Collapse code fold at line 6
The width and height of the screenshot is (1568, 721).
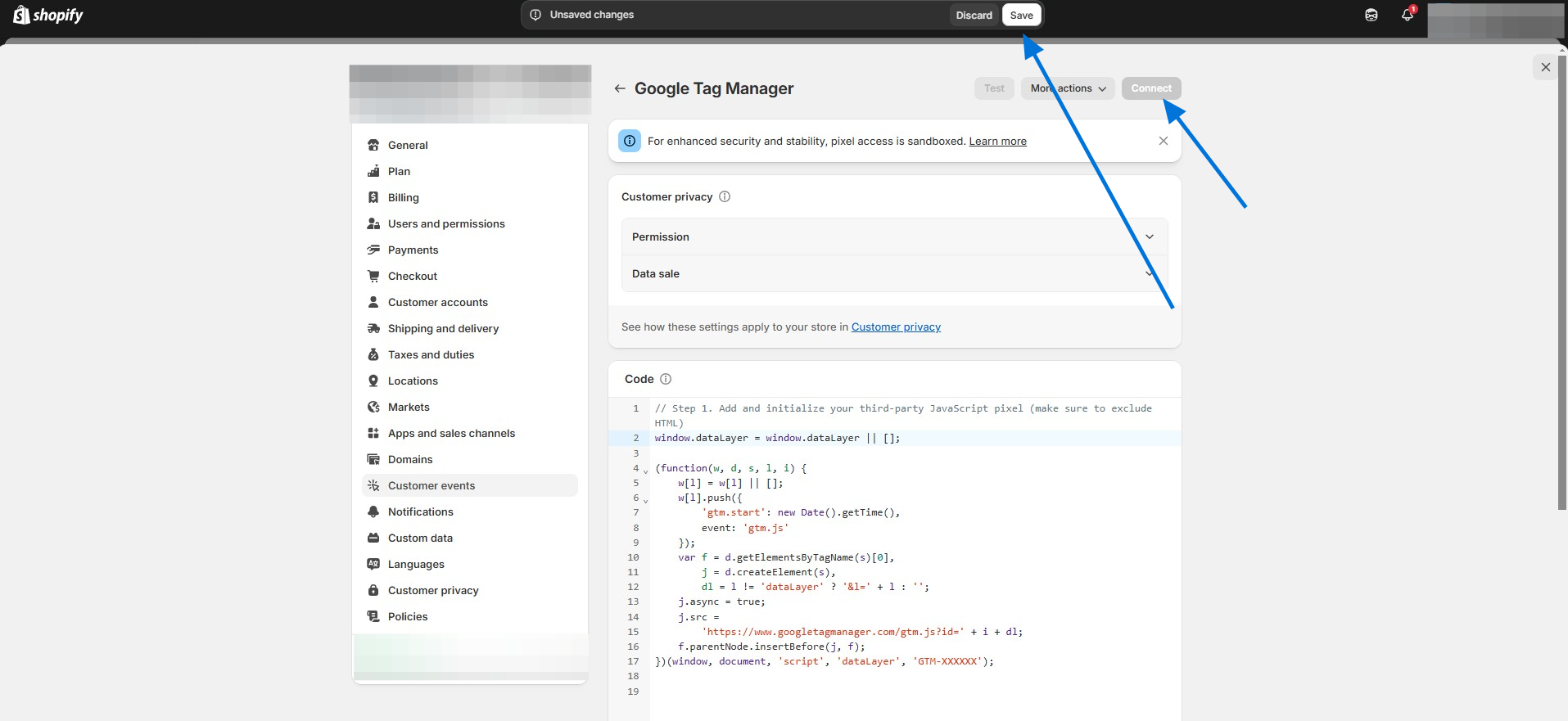tap(645, 501)
